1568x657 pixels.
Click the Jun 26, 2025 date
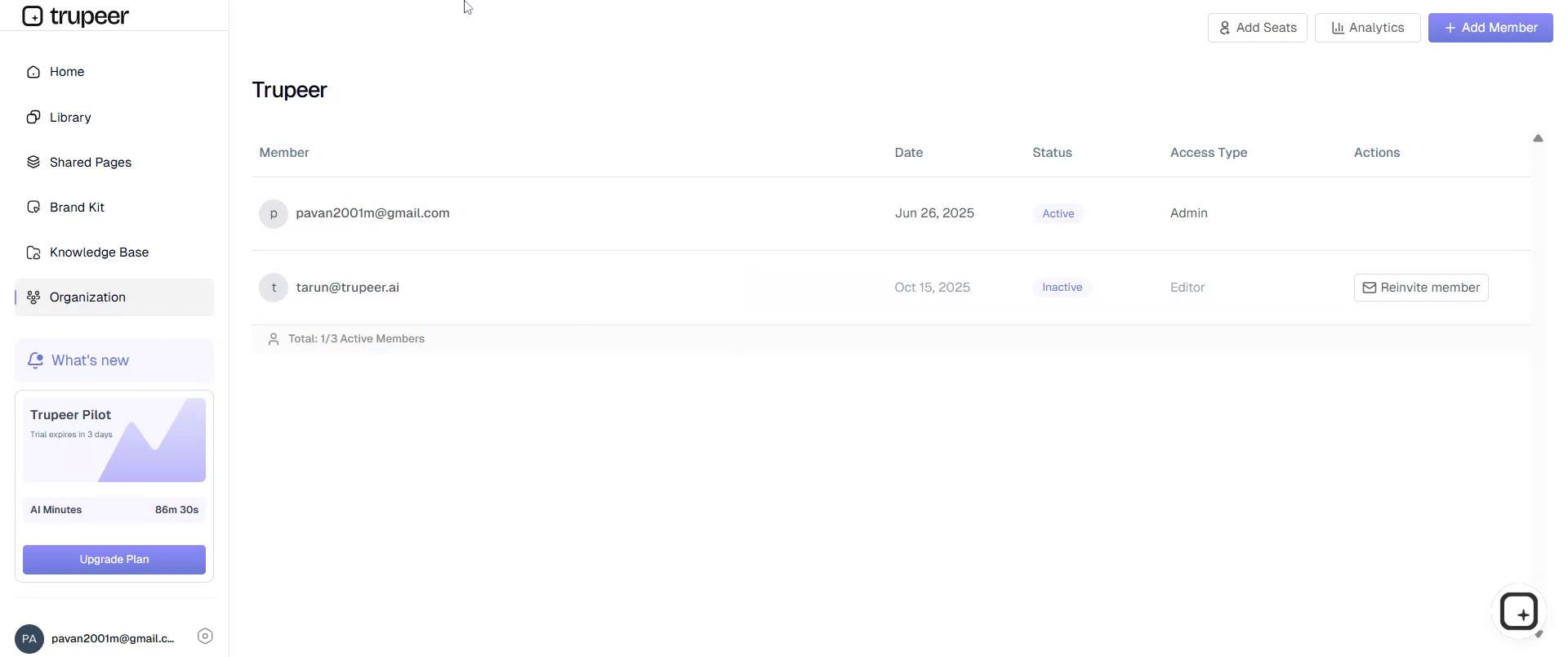[x=934, y=213]
